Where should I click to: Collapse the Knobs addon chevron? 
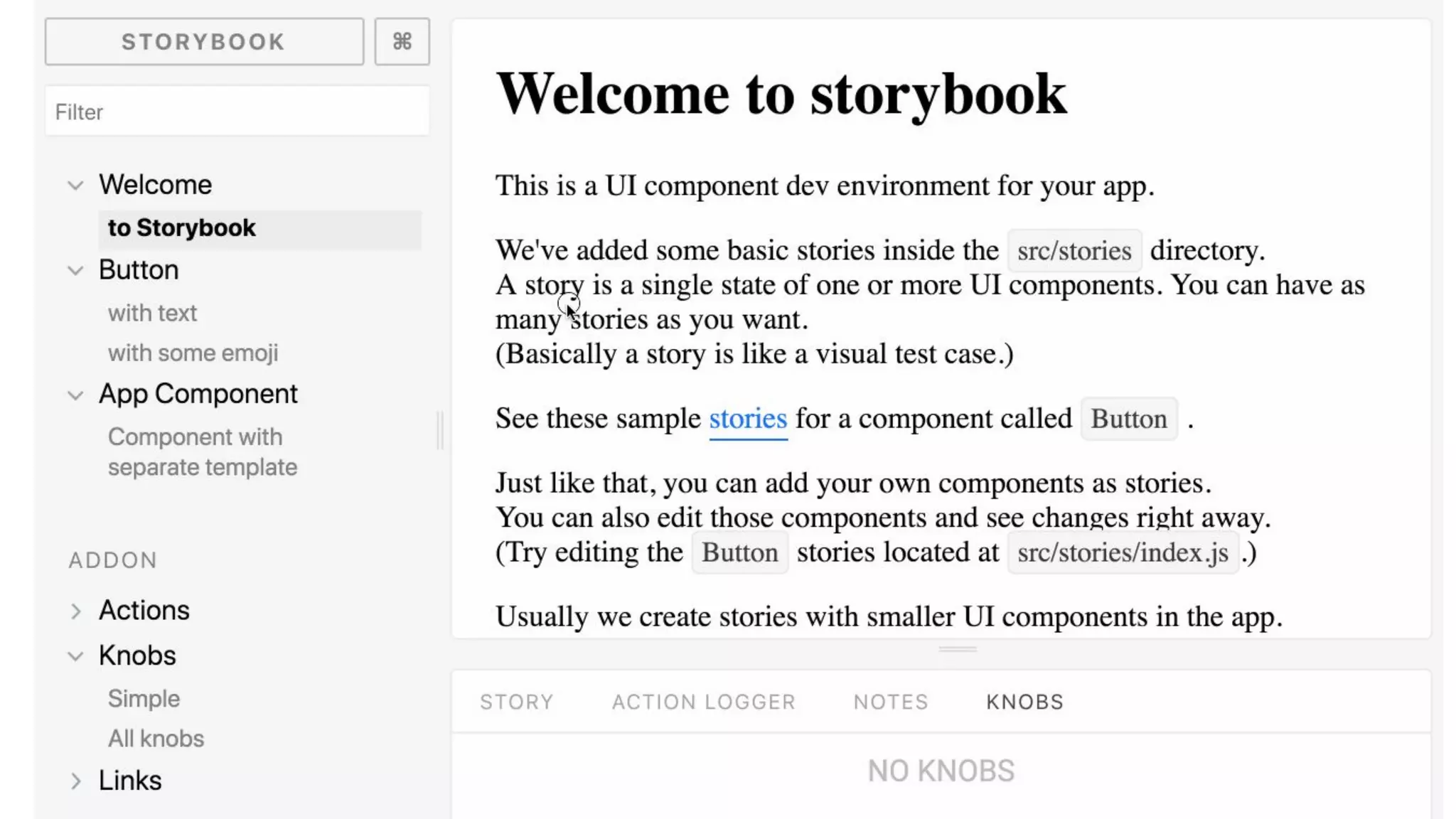tap(75, 656)
